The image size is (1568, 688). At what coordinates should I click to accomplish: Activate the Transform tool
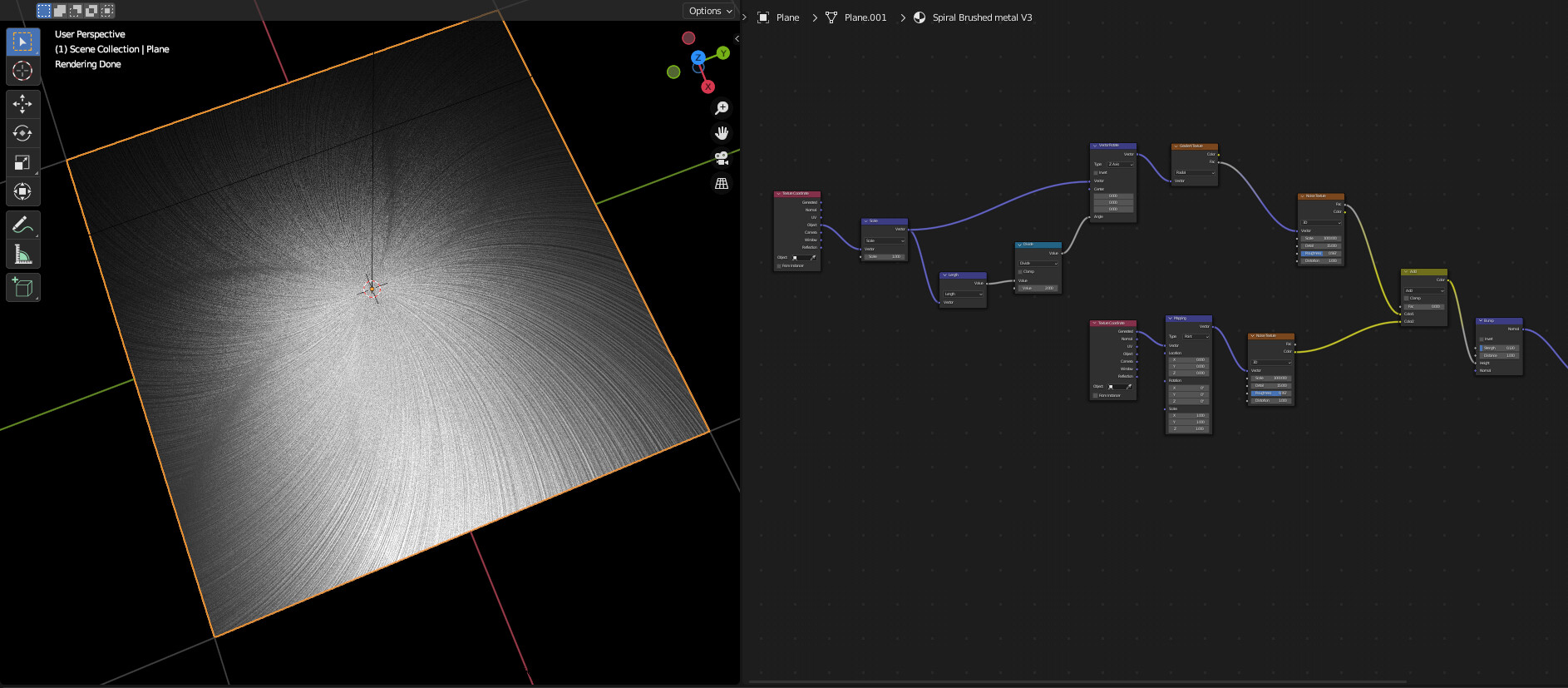[22, 191]
